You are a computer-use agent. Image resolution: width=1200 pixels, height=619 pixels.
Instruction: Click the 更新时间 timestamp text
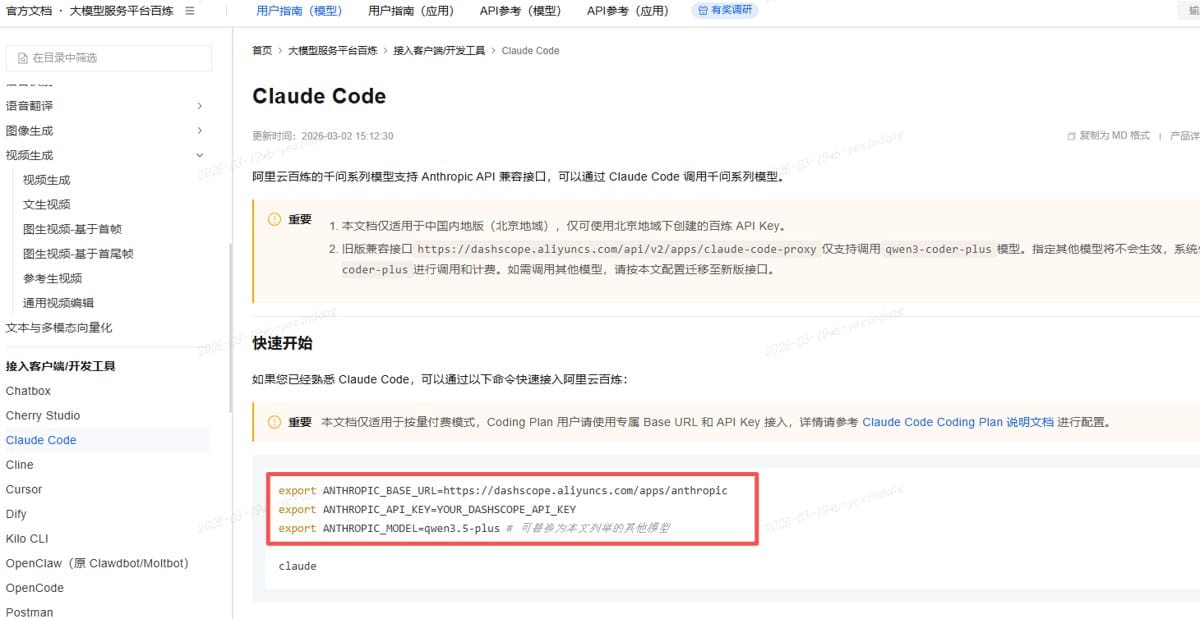tap(323, 136)
